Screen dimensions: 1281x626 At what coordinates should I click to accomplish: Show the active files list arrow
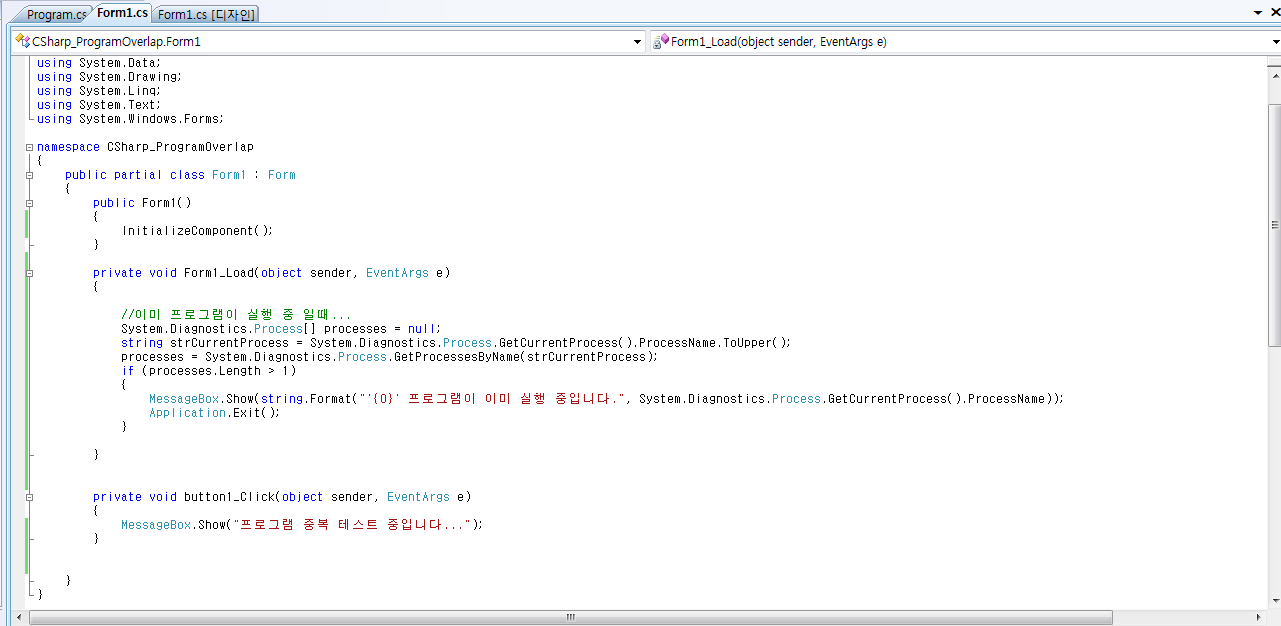click(1259, 12)
